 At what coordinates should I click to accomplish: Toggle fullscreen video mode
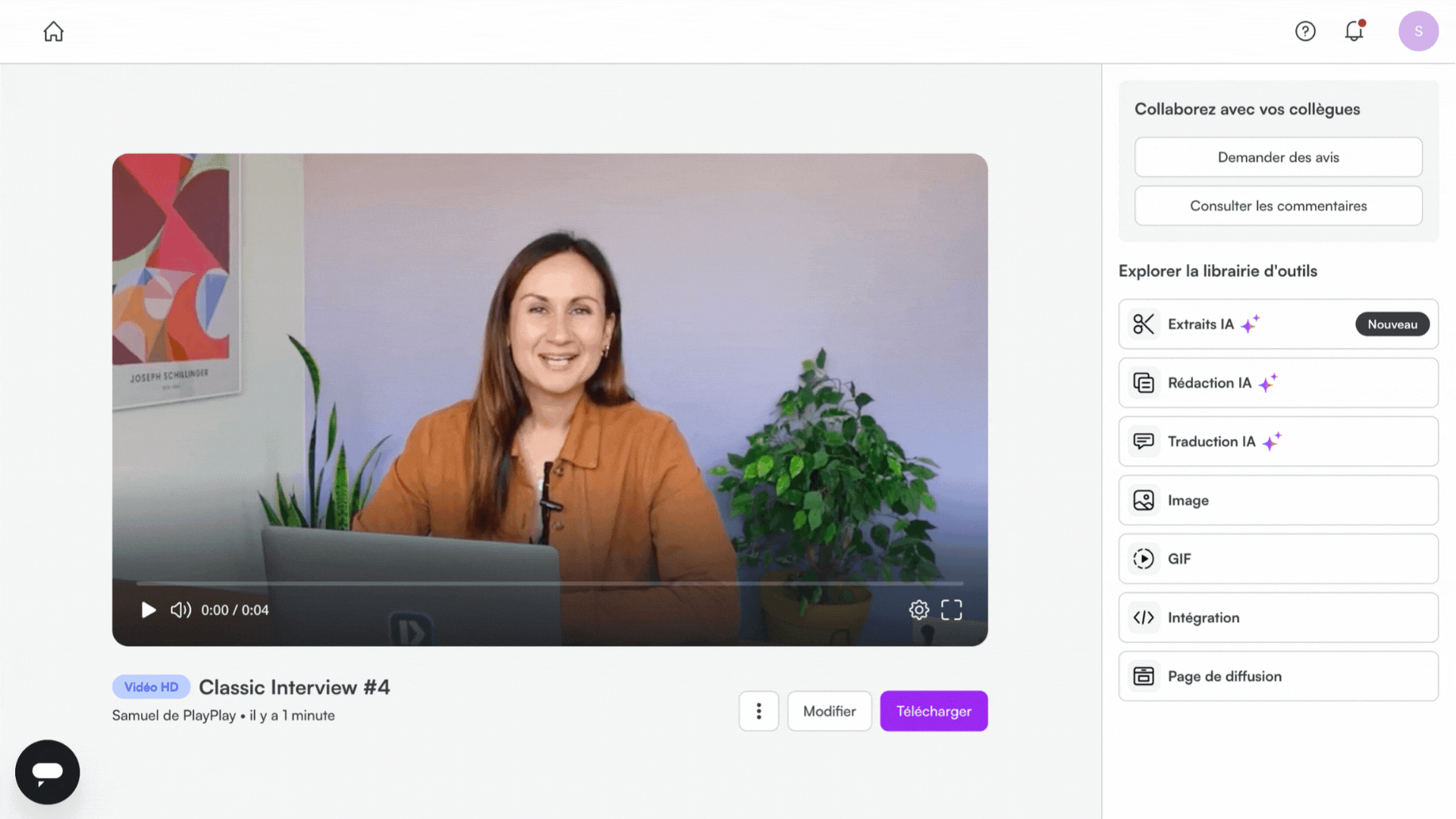951,610
